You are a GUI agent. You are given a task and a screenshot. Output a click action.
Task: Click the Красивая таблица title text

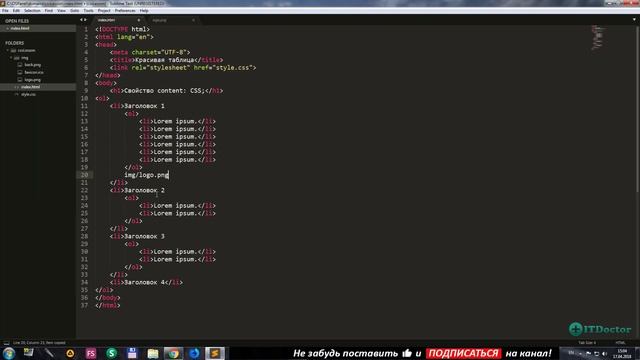tap(165, 60)
